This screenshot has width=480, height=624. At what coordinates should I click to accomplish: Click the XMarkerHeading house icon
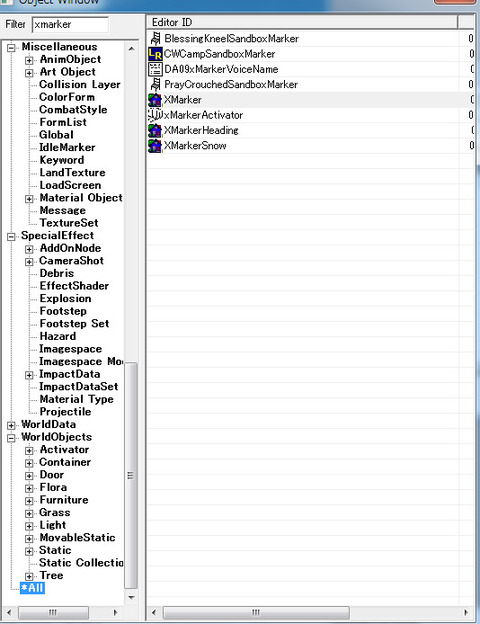pos(155,130)
